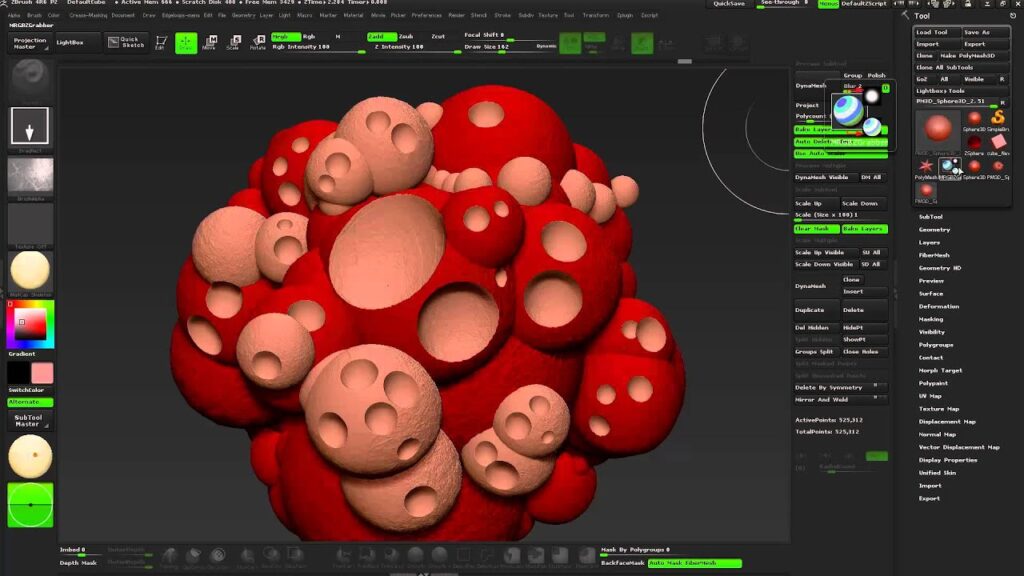Select the PolyMesh3D star tool
The height and width of the screenshot is (576, 1024).
[x=925, y=166]
